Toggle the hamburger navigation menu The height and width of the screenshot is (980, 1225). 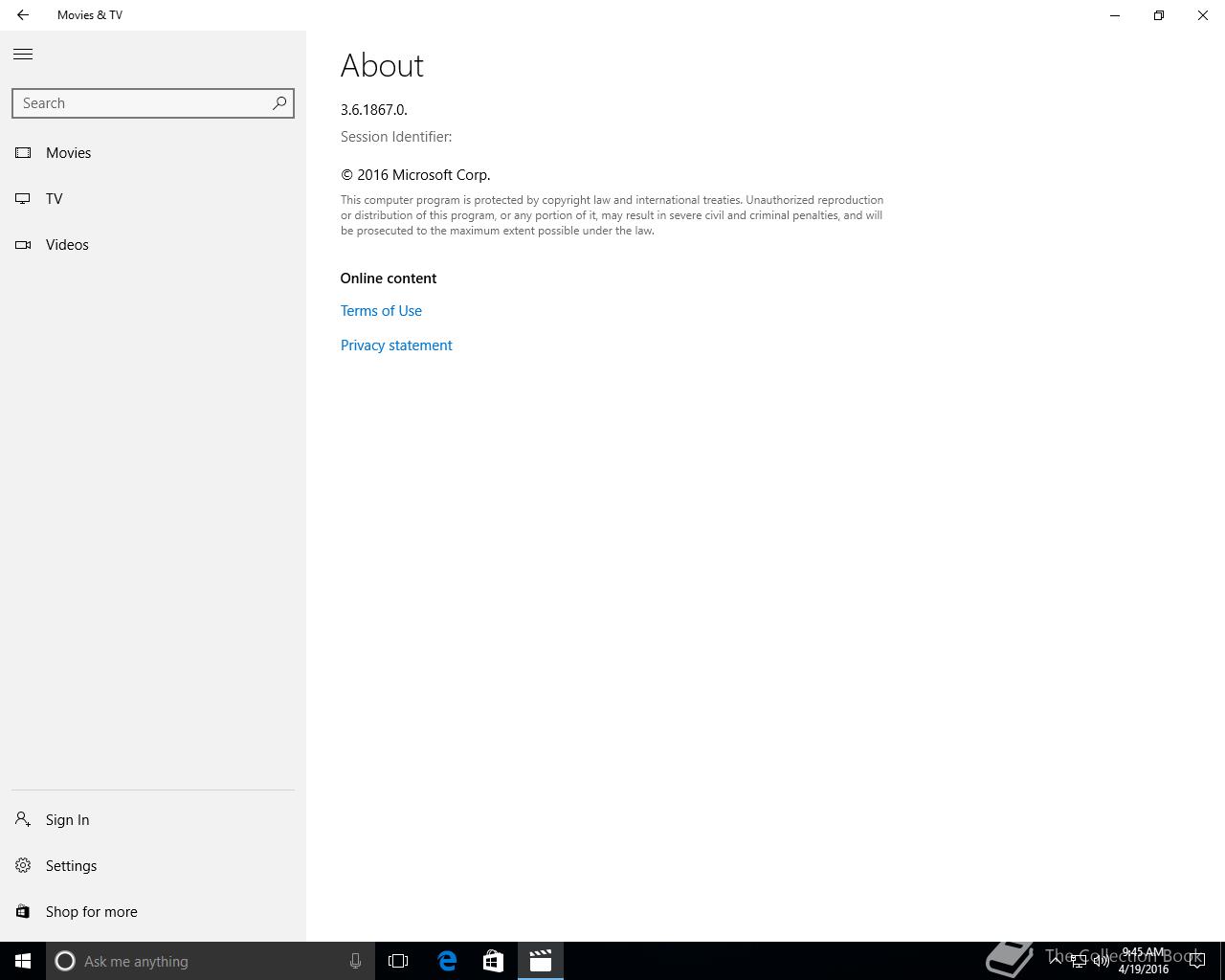point(23,55)
